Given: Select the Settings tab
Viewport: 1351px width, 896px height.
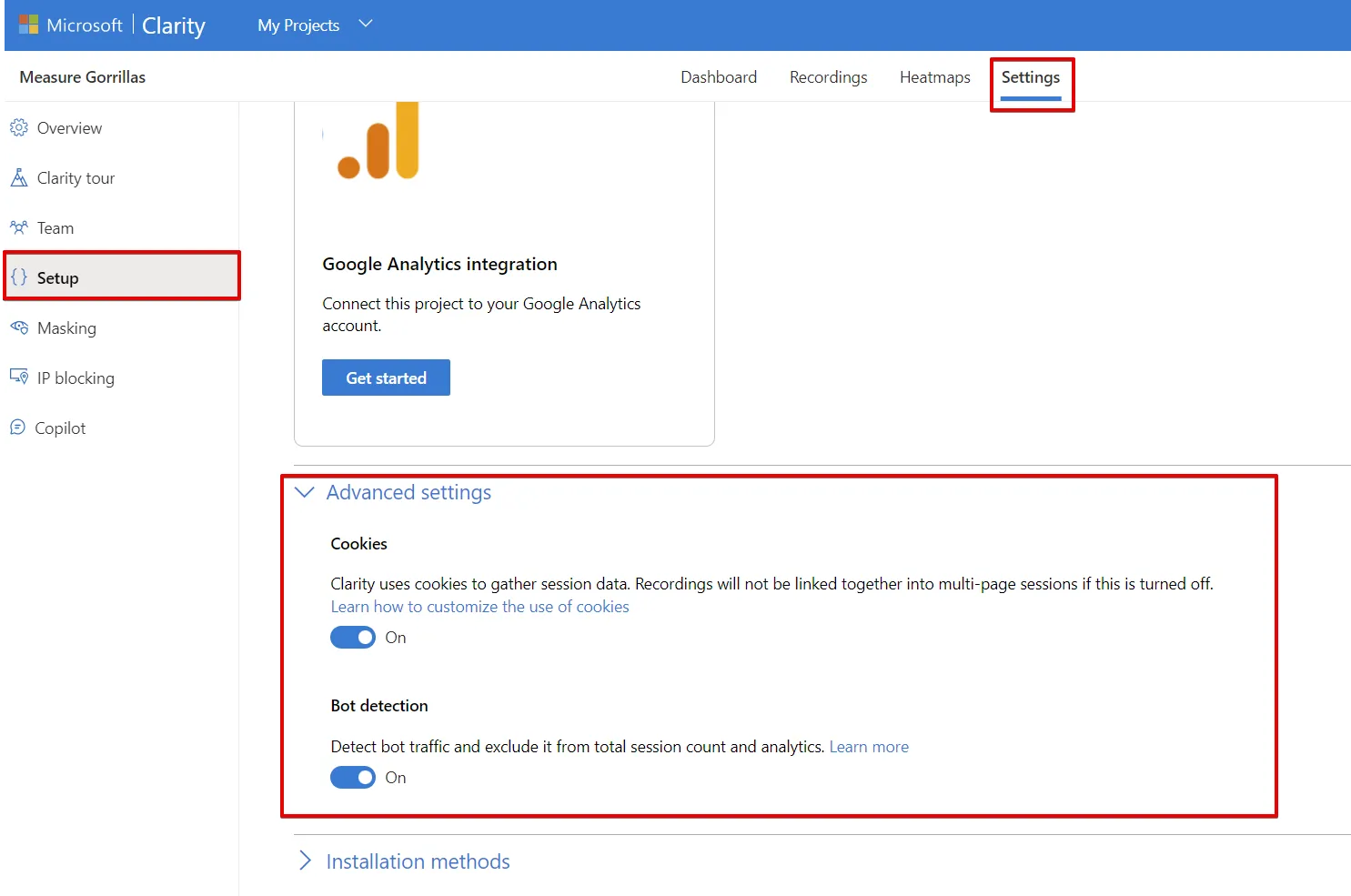Looking at the screenshot, I should [x=1031, y=77].
